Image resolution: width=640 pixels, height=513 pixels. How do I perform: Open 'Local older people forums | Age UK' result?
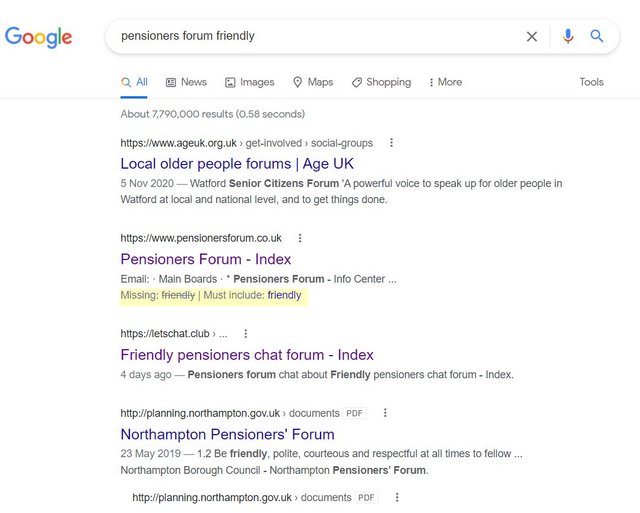[x=237, y=164]
